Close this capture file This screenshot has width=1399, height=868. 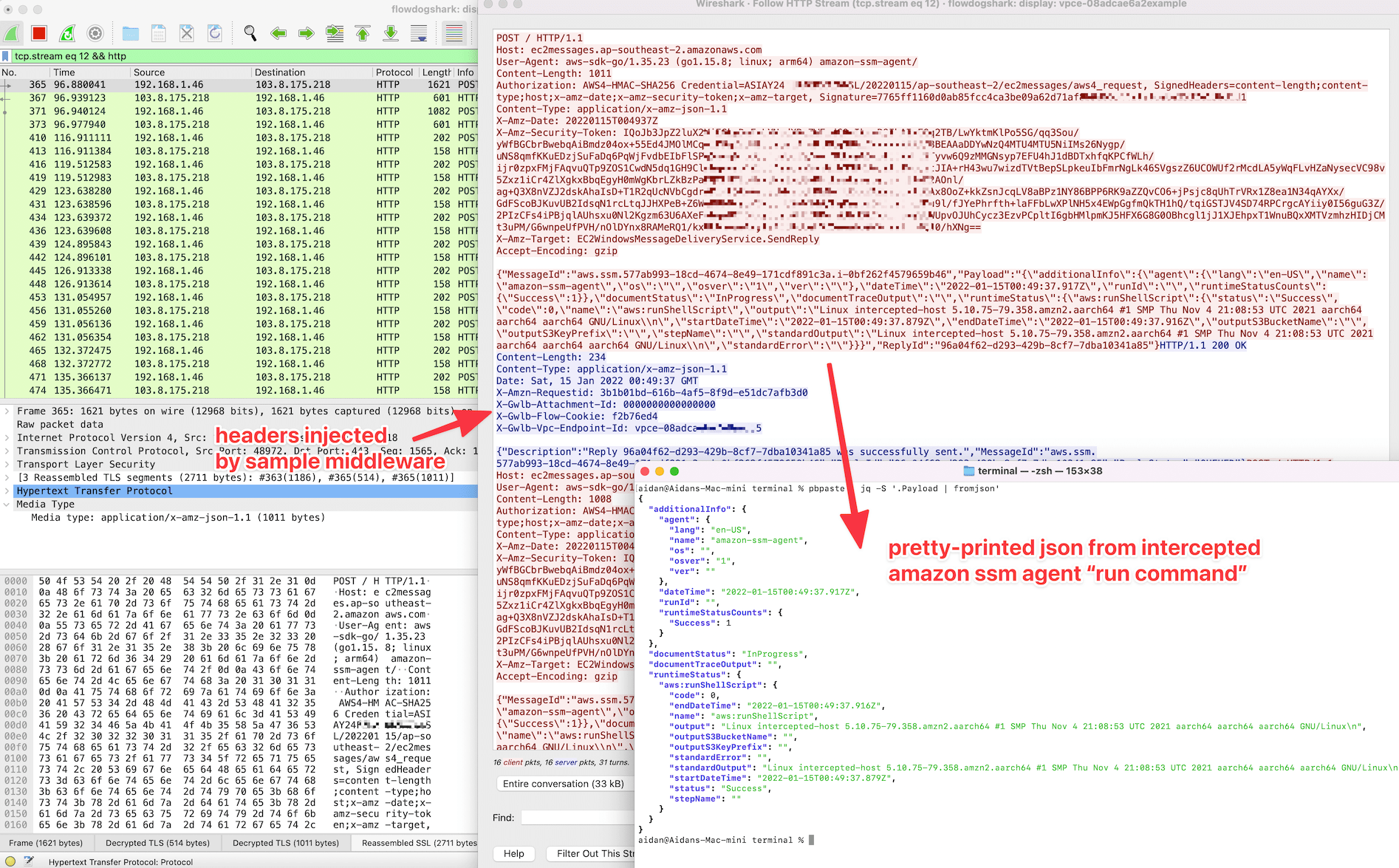coord(187,33)
